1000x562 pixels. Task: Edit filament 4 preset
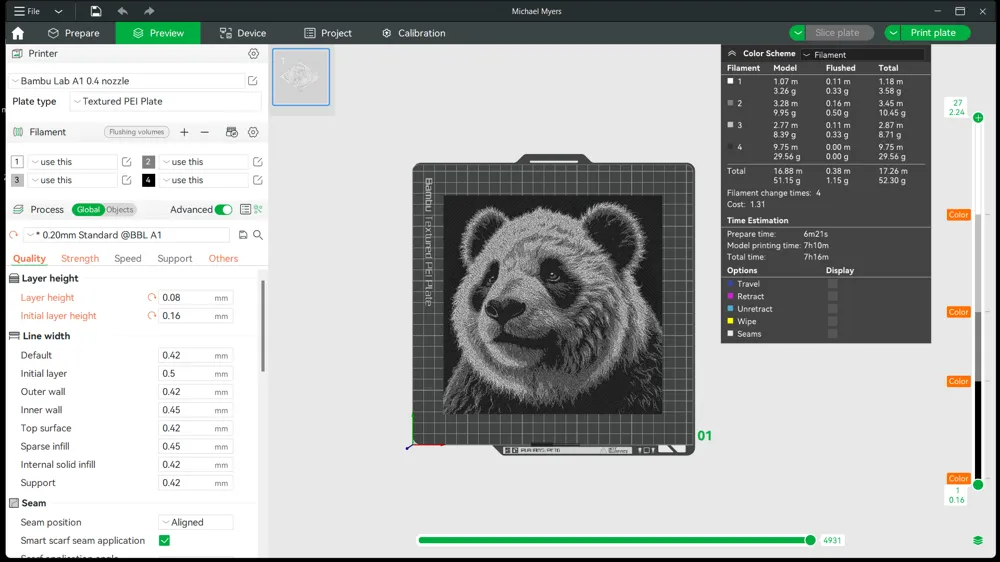[x=258, y=180]
